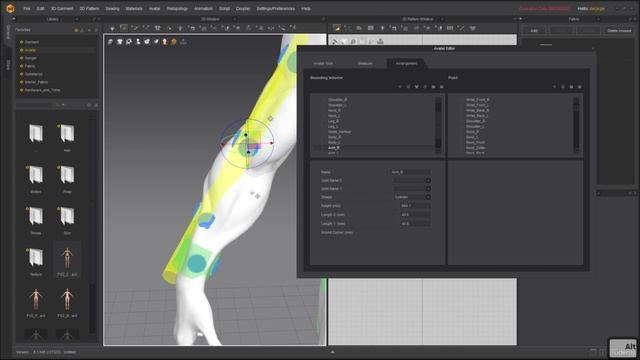
Task: Select Leg_R in the Bounding Volume list
Action: point(333,121)
